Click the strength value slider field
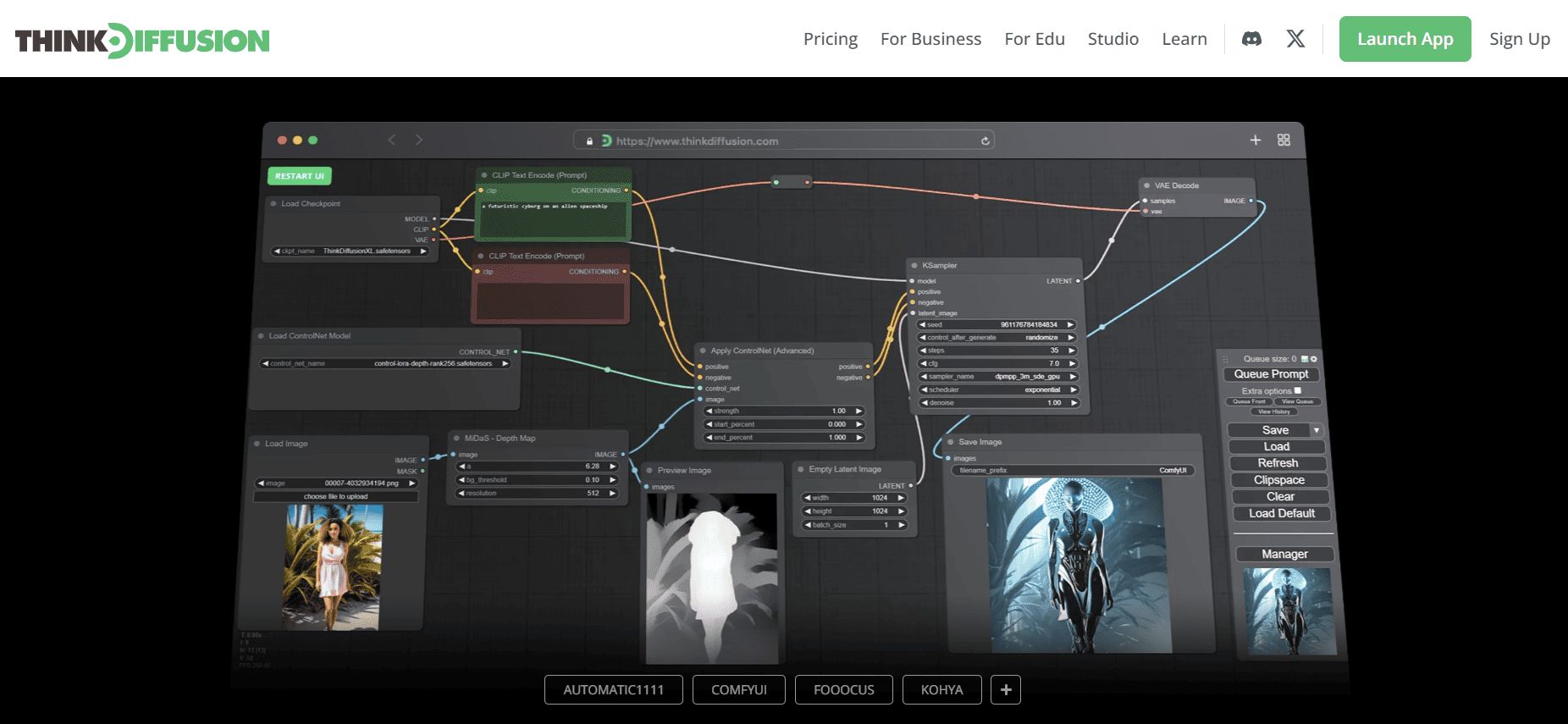The image size is (1568, 724). click(784, 411)
